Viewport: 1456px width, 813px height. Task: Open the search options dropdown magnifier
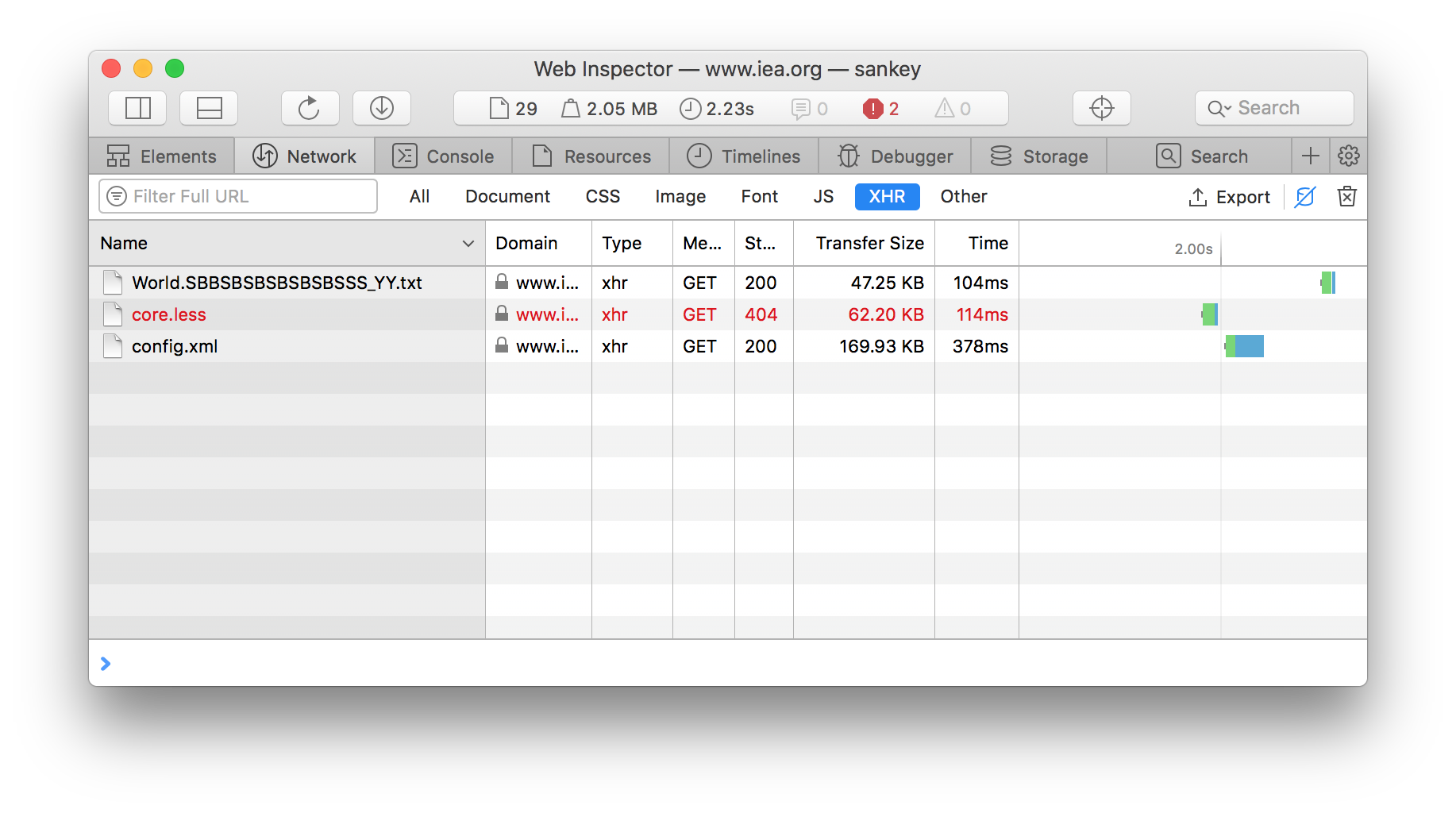pyautogui.click(x=1219, y=109)
